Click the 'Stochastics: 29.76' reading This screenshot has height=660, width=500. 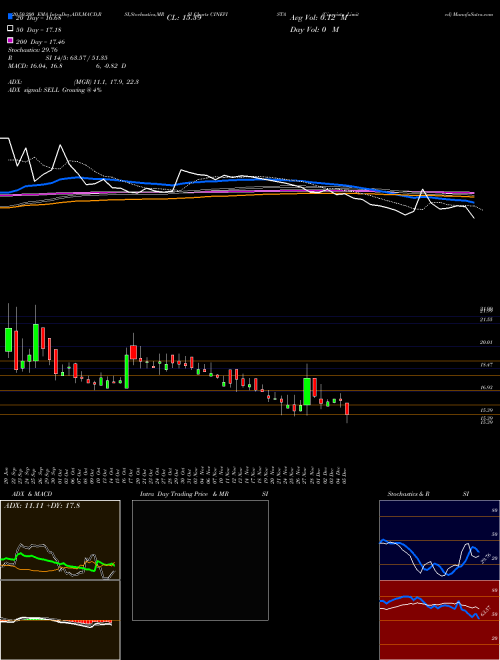click(35, 50)
